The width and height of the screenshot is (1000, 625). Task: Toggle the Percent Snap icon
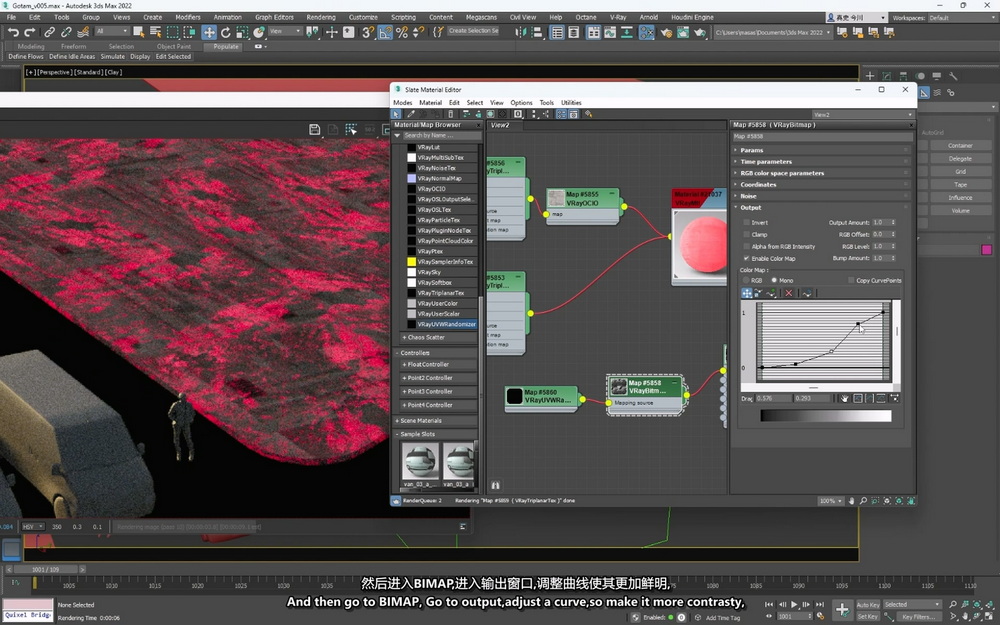coord(402,32)
